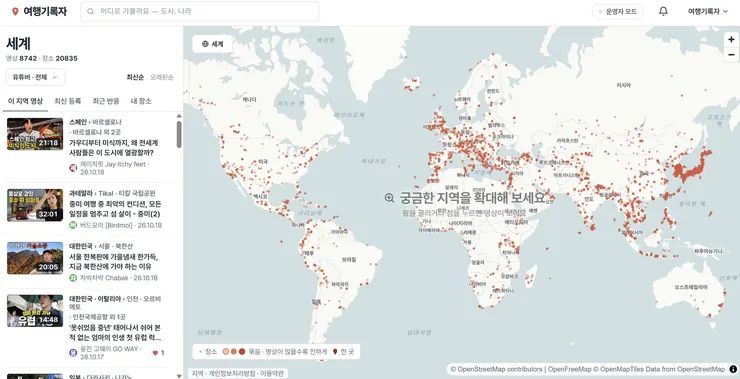This screenshot has height=379, width=740.
Task: Open the 유럽 video thumbnail 14:48
Action: point(35,311)
